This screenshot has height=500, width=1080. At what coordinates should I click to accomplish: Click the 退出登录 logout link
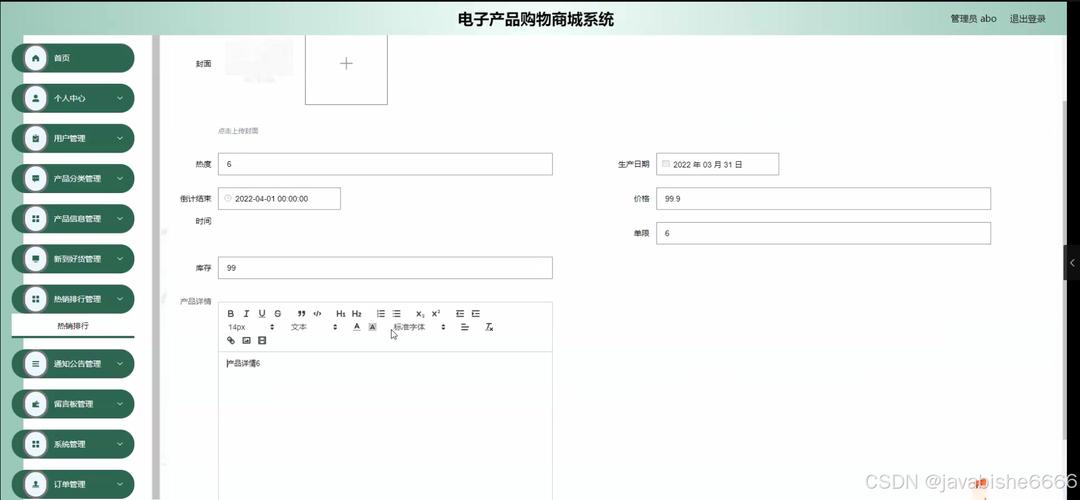tap(1028, 19)
